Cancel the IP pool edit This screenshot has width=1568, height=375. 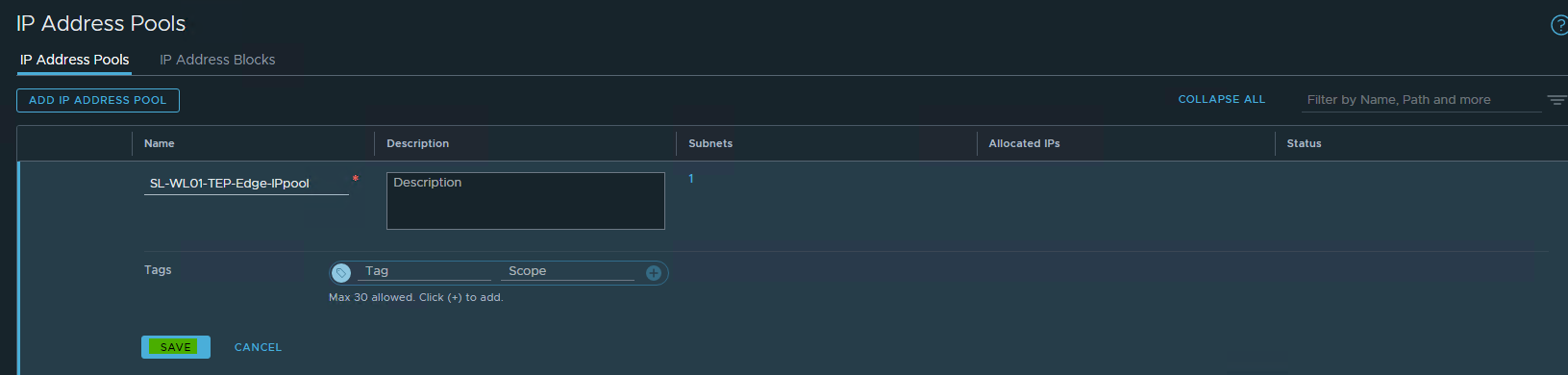(259, 347)
